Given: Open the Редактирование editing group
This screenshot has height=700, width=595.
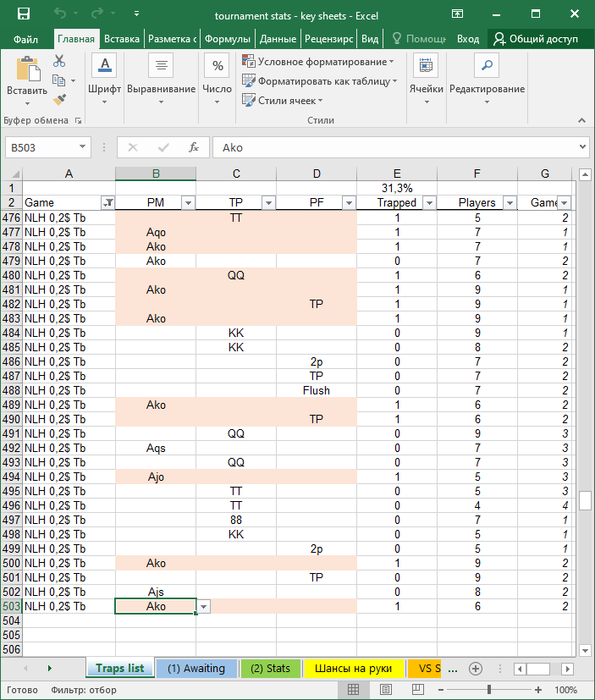Looking at the screenshot, I should point(487,79).
